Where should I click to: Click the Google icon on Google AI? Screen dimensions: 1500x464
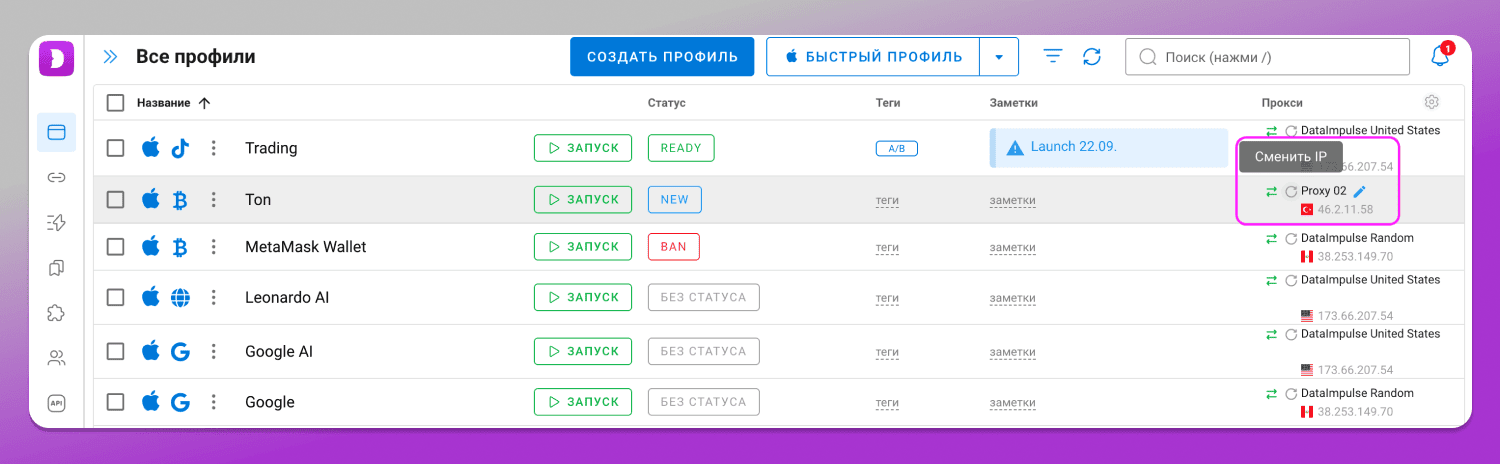point(180,351)
